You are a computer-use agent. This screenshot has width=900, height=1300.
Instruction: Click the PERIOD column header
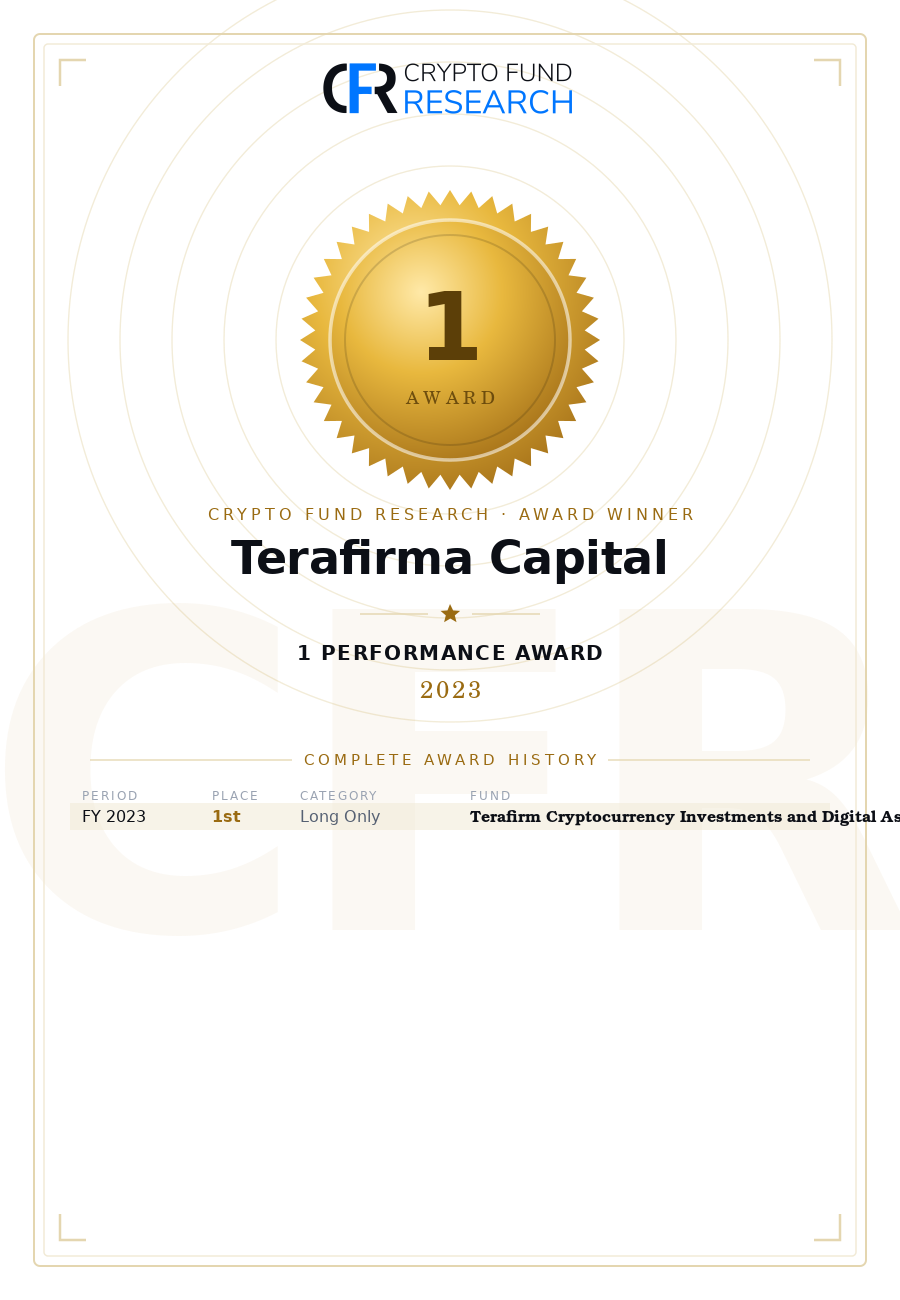click(110, 796)
